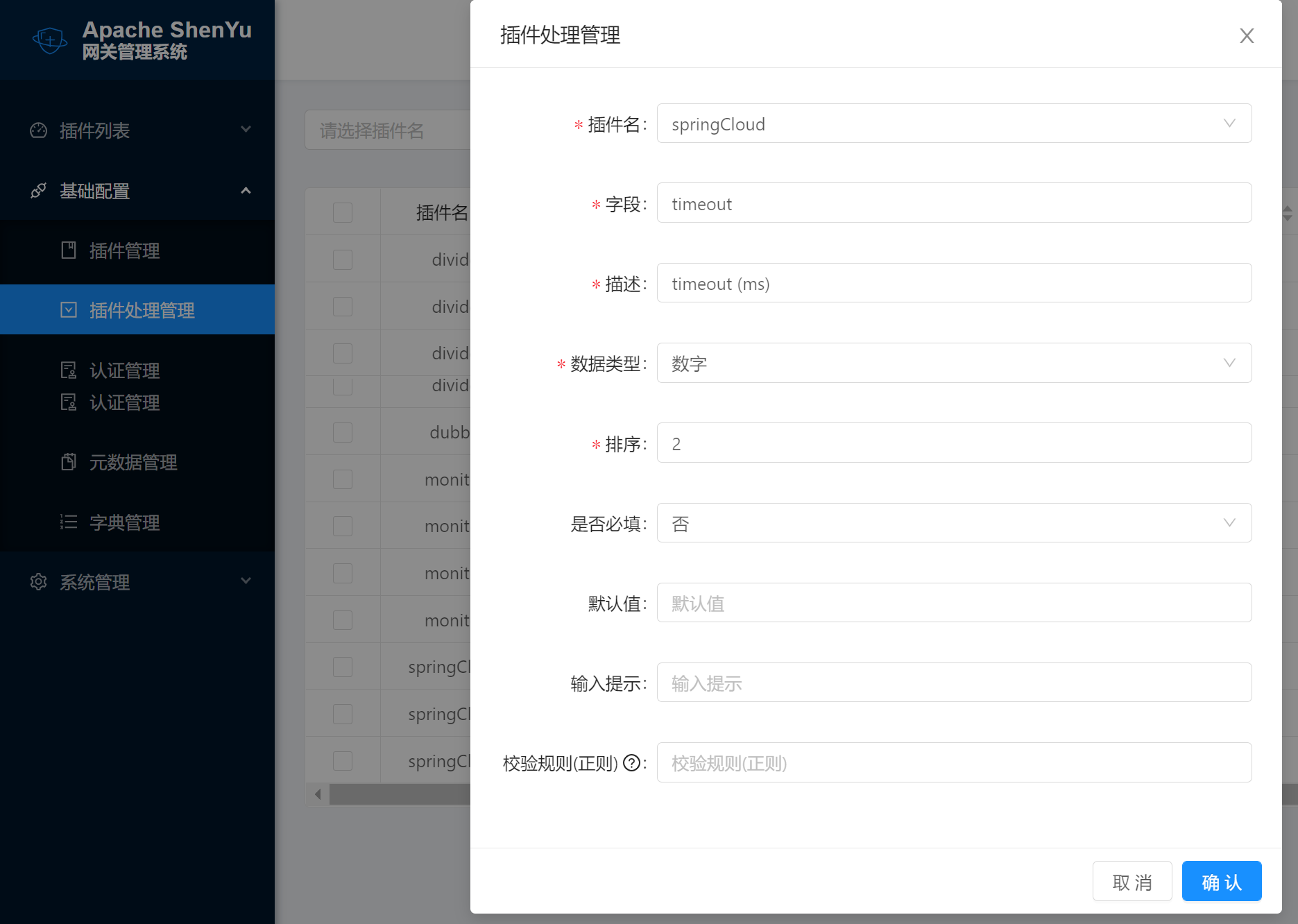Click the table's horizontal scrollbar left arrow

[318, 794]
